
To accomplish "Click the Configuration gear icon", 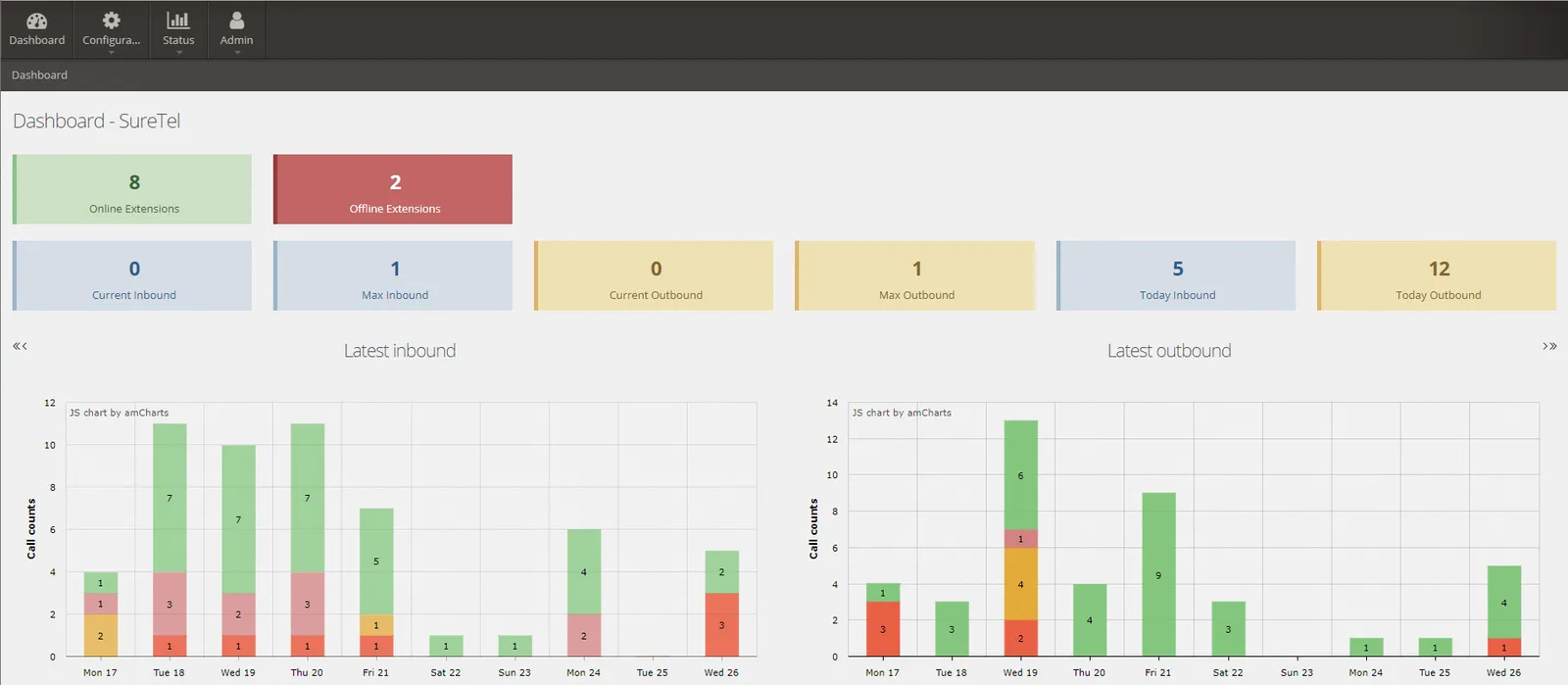I will [x=112, y=21].
